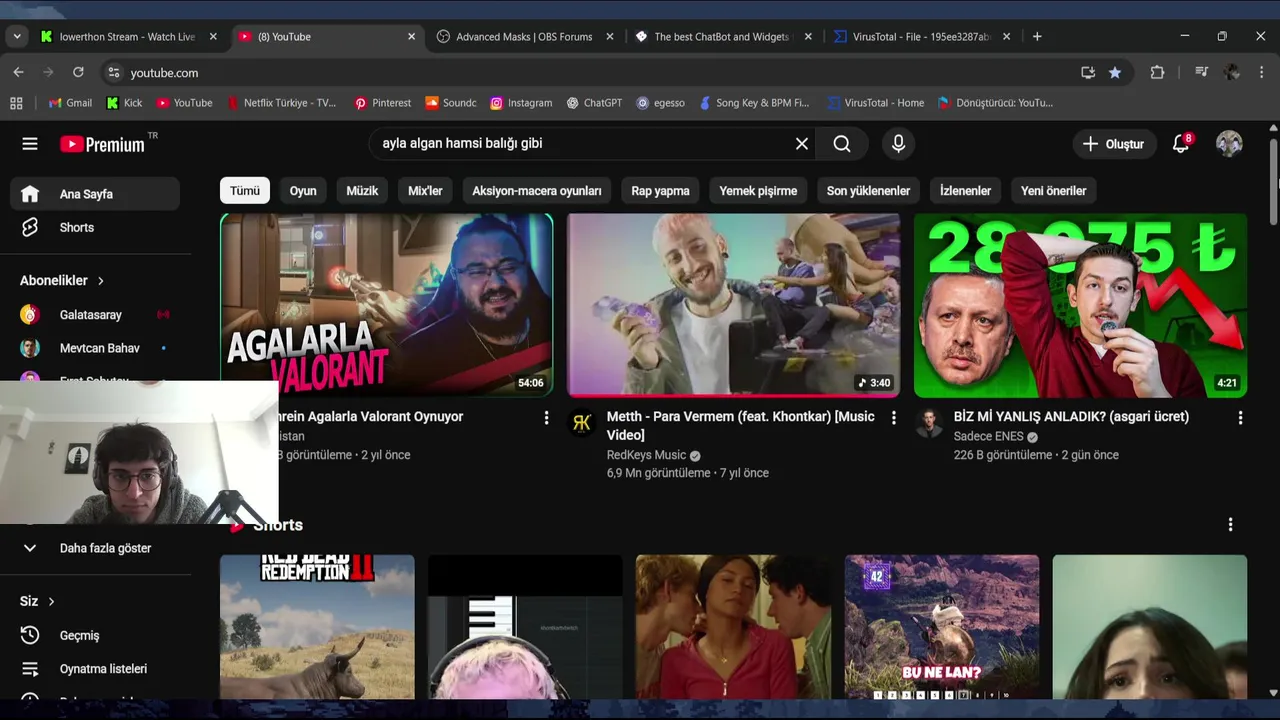This screenshot has height=720, width=1280.
Task: Open the Instagram bookmark
Action: pos(521,103)
